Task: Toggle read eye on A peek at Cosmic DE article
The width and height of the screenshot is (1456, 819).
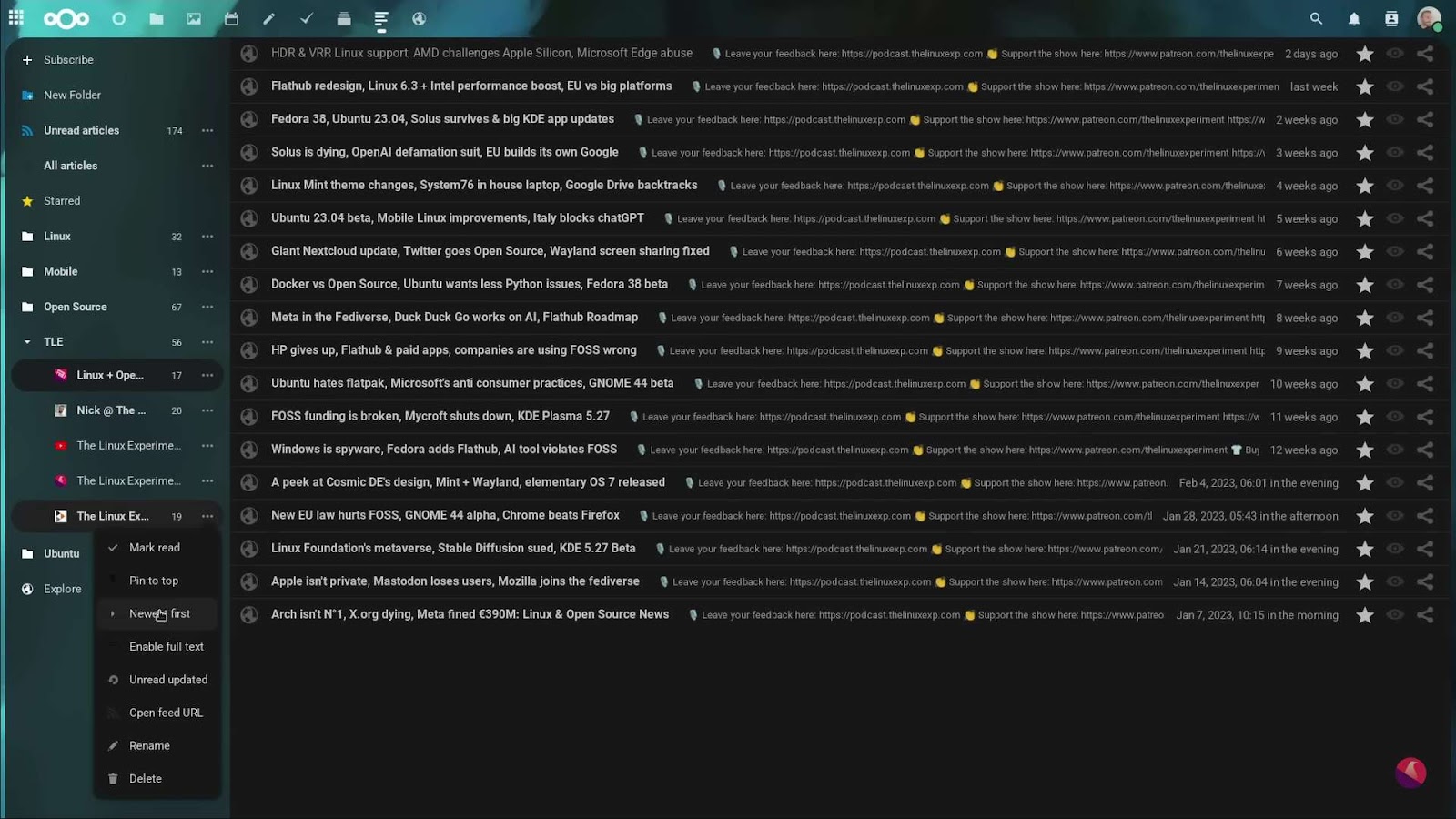Action: coord(1394,482)
